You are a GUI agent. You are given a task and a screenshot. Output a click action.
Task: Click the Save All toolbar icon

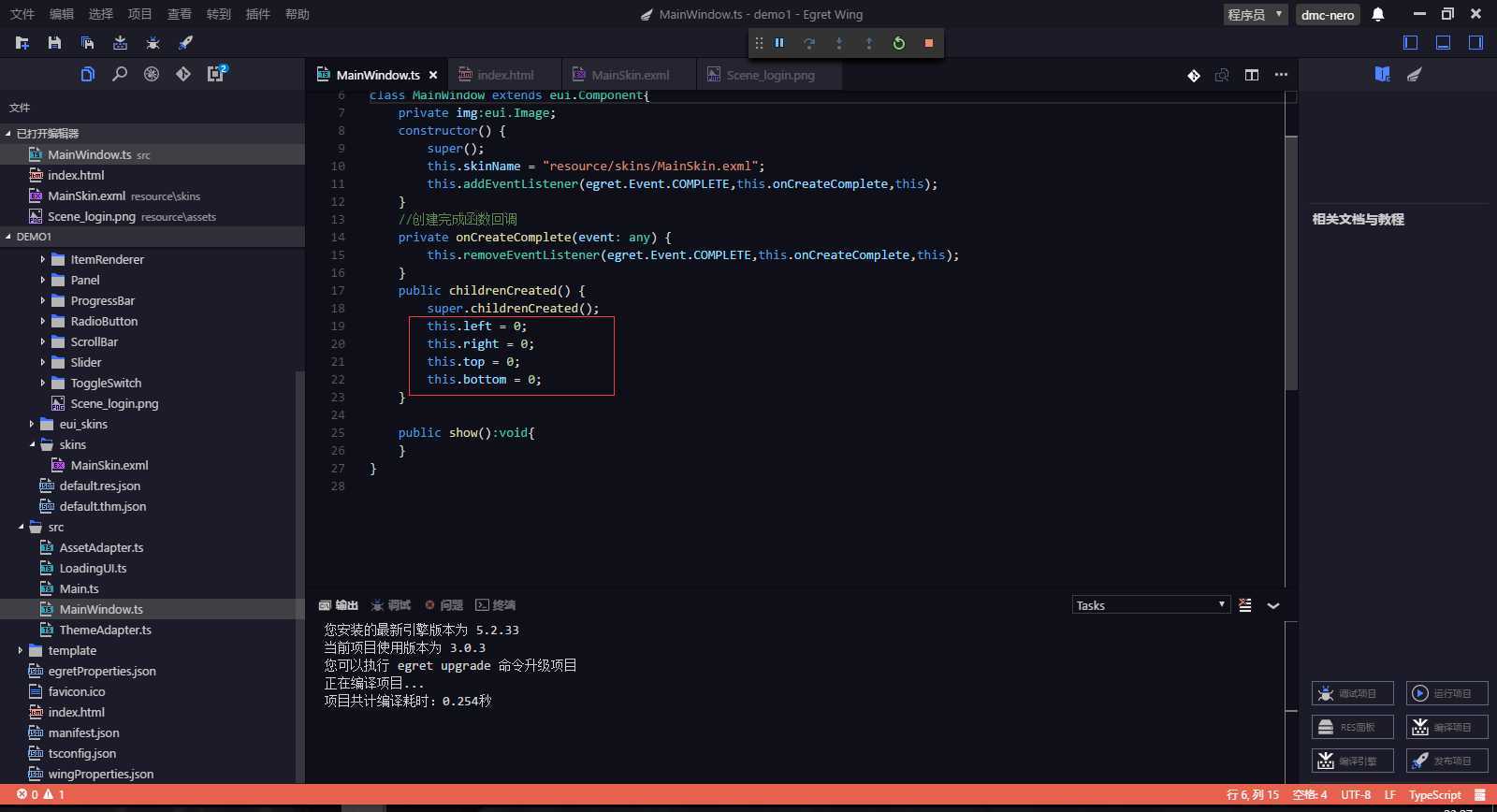[87, 43]
